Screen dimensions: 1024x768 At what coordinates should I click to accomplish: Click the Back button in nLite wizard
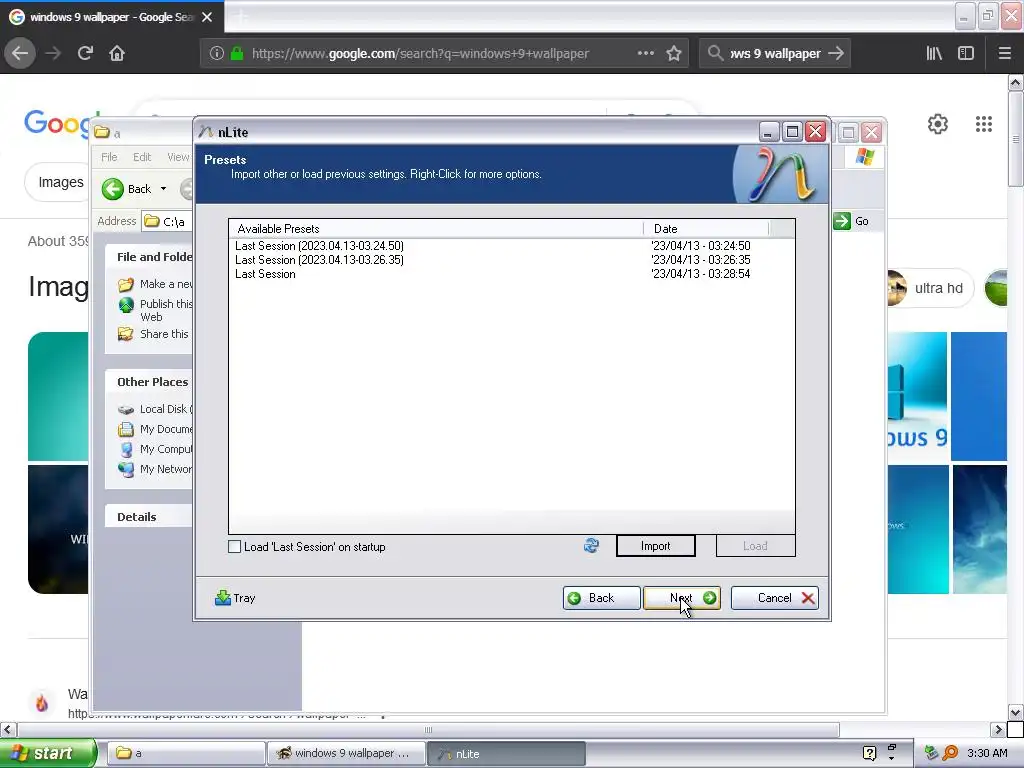click(x=601, y=598)
